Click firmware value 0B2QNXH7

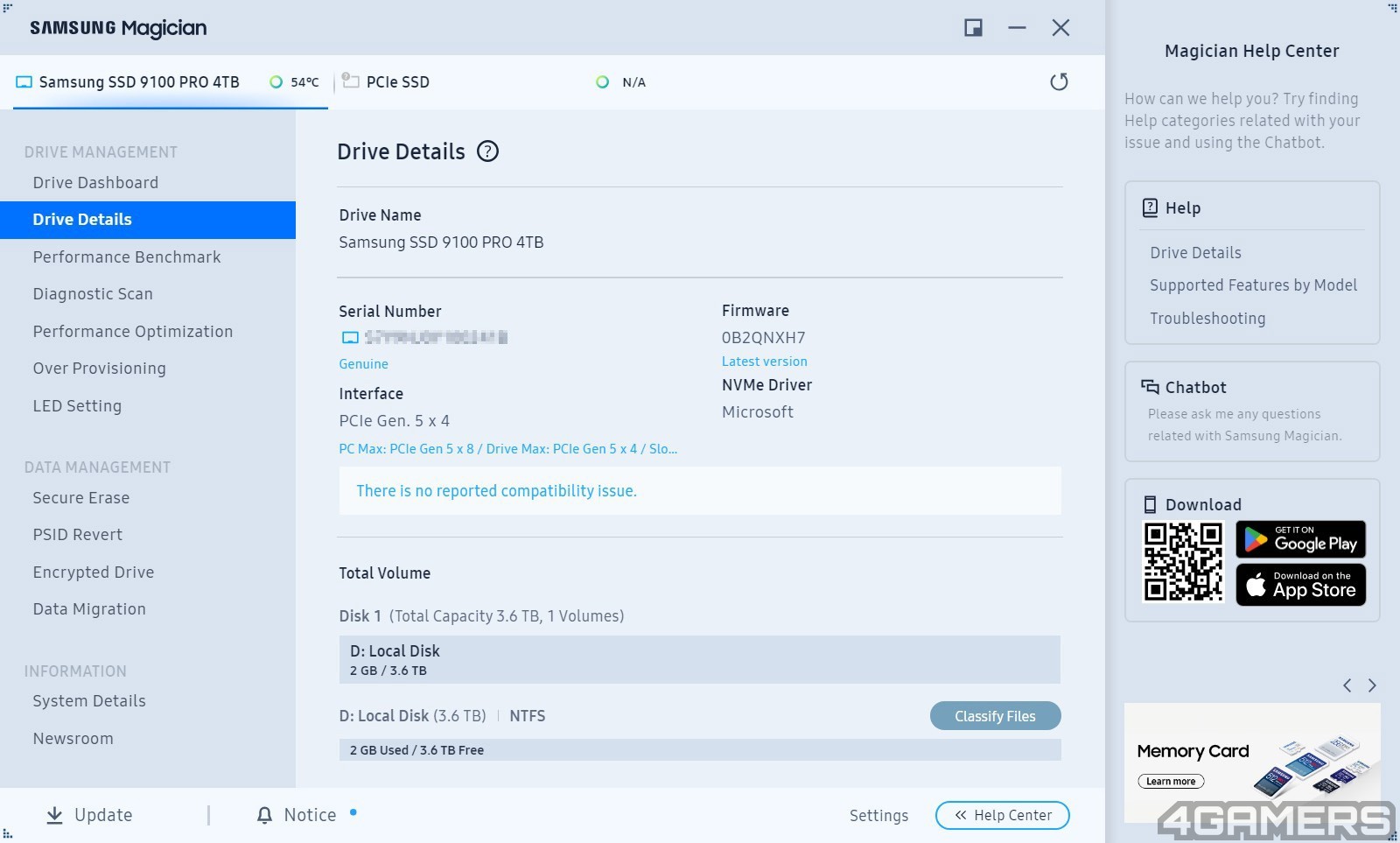(763, 338)
